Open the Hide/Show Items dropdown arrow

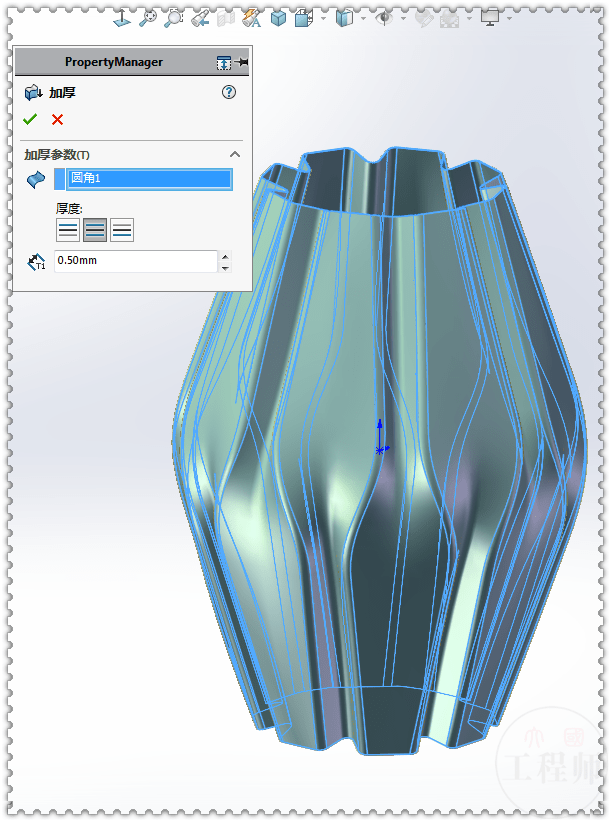coord(363,18)
